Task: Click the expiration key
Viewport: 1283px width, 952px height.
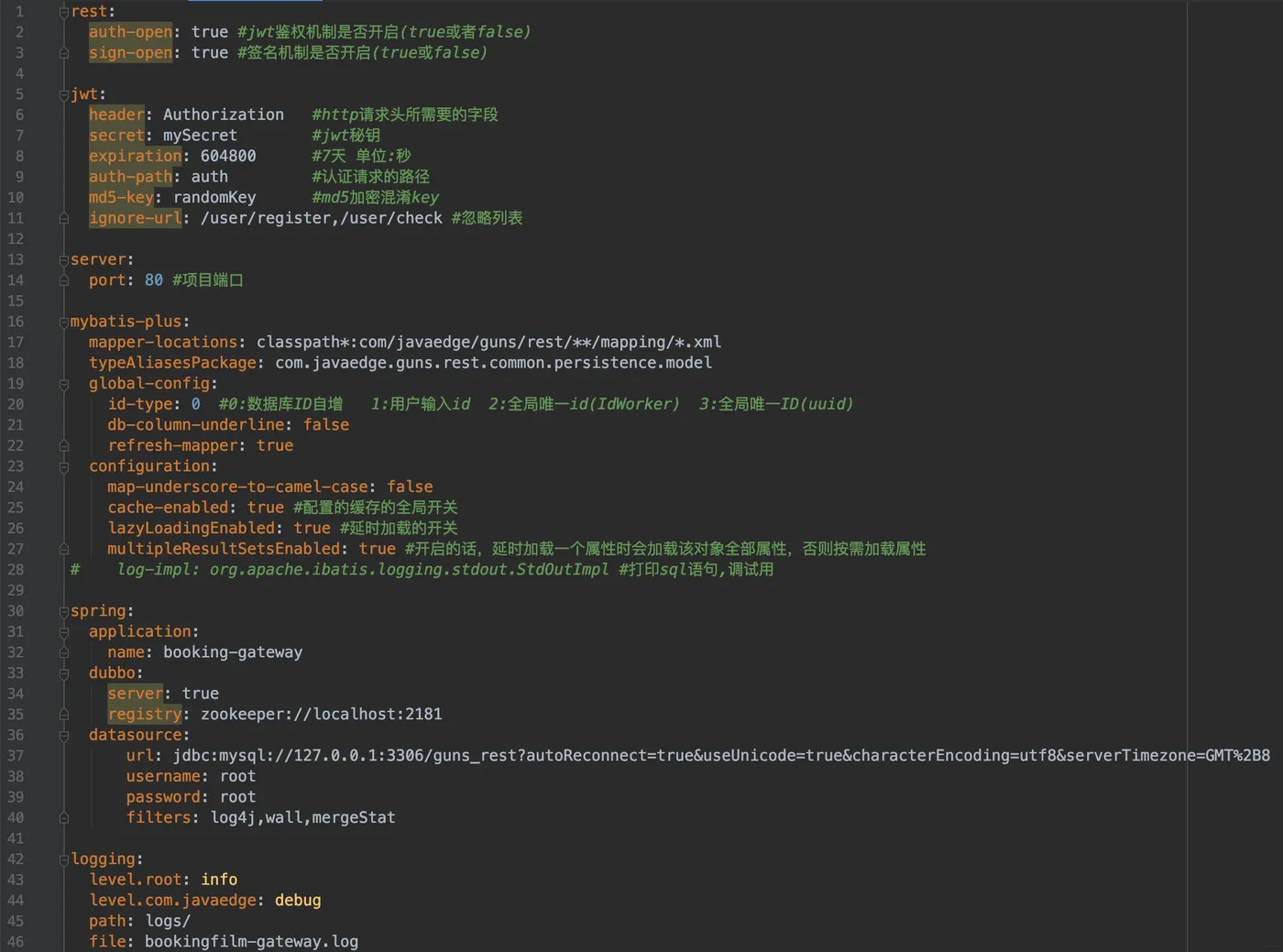Action: [135, 157]
